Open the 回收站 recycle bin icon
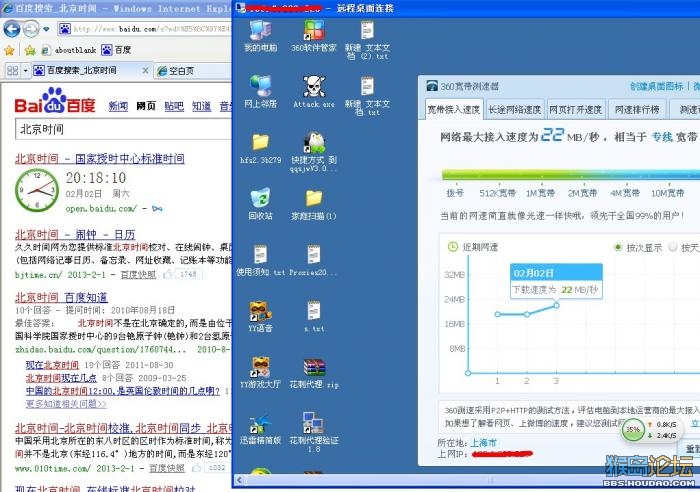The height and width of the screenshot is (492, 700). coord(260,204)
